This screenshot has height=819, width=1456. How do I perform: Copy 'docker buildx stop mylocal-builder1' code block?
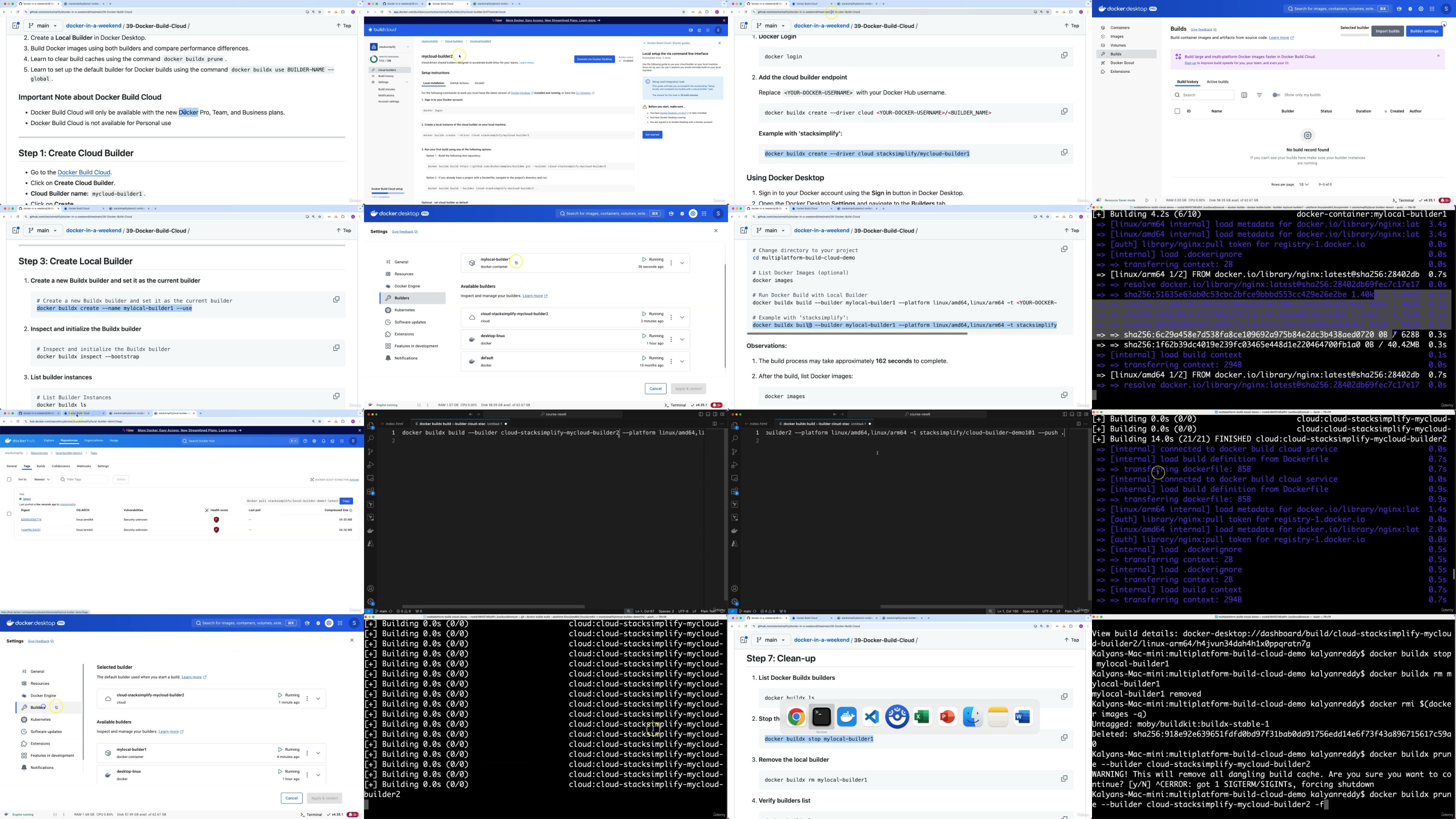1064,738
